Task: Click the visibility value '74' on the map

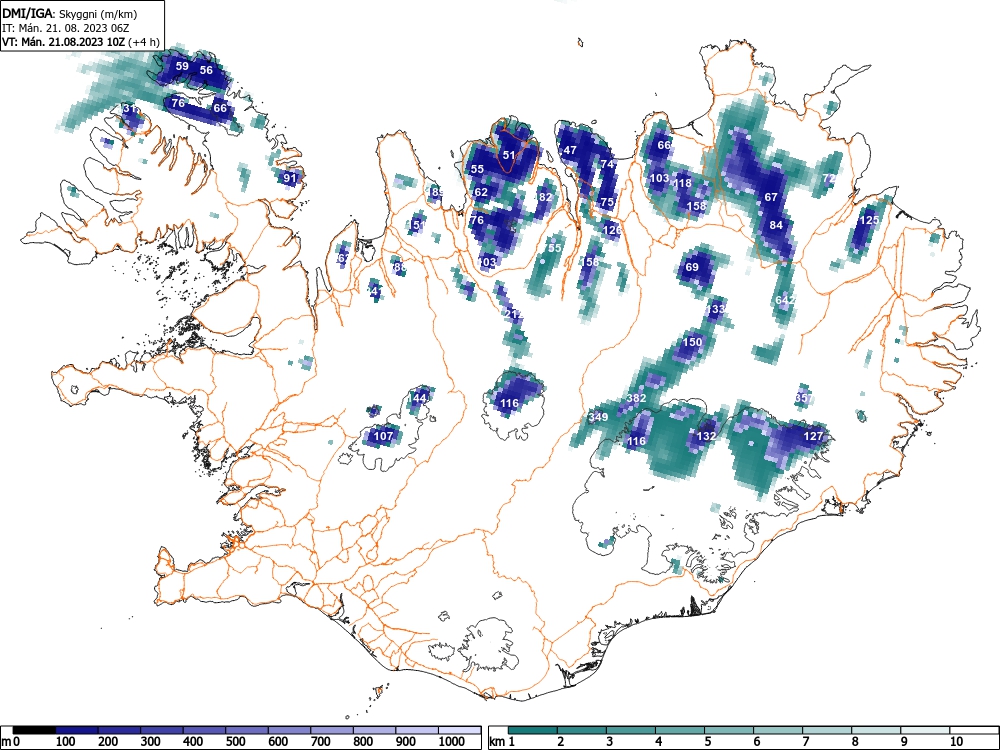Action: pos(607,164)
